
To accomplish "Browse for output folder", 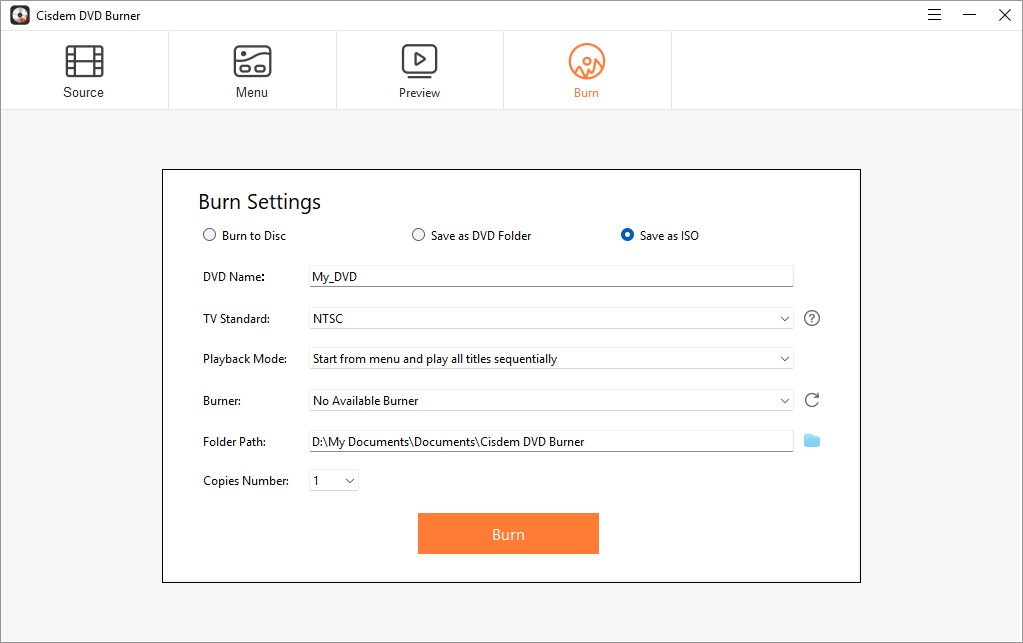I will pos(812,441).
